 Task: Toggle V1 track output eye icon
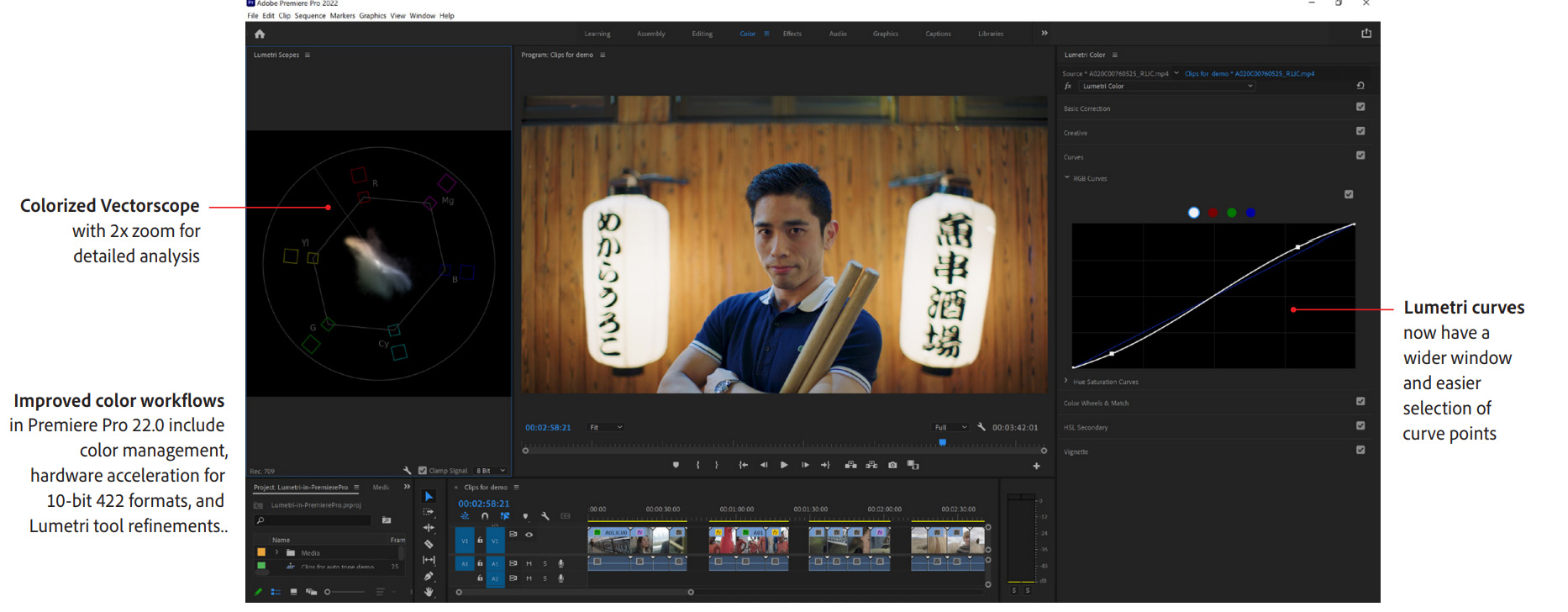529,535
